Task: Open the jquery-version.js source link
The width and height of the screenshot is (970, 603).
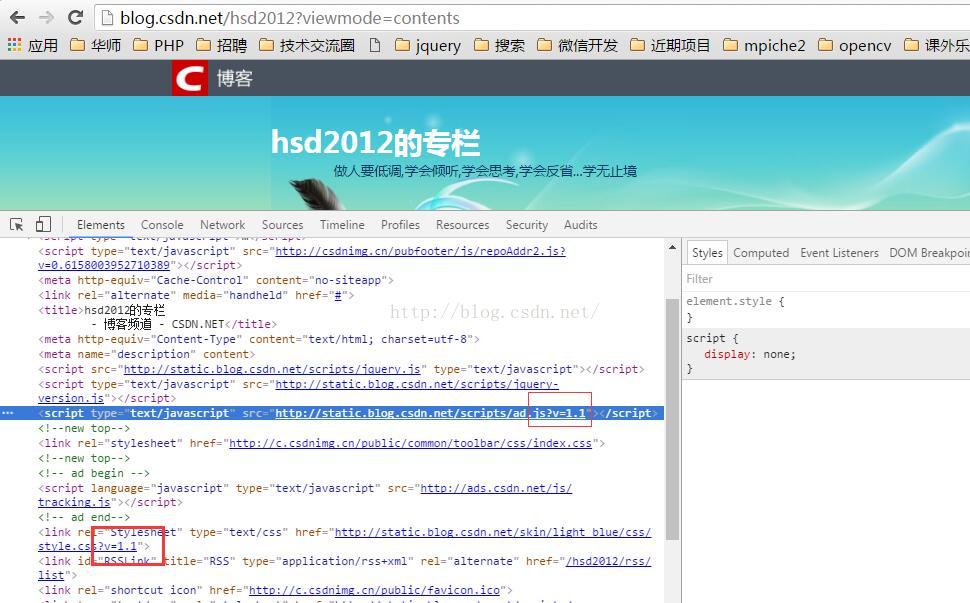Action: coord(416,385)
